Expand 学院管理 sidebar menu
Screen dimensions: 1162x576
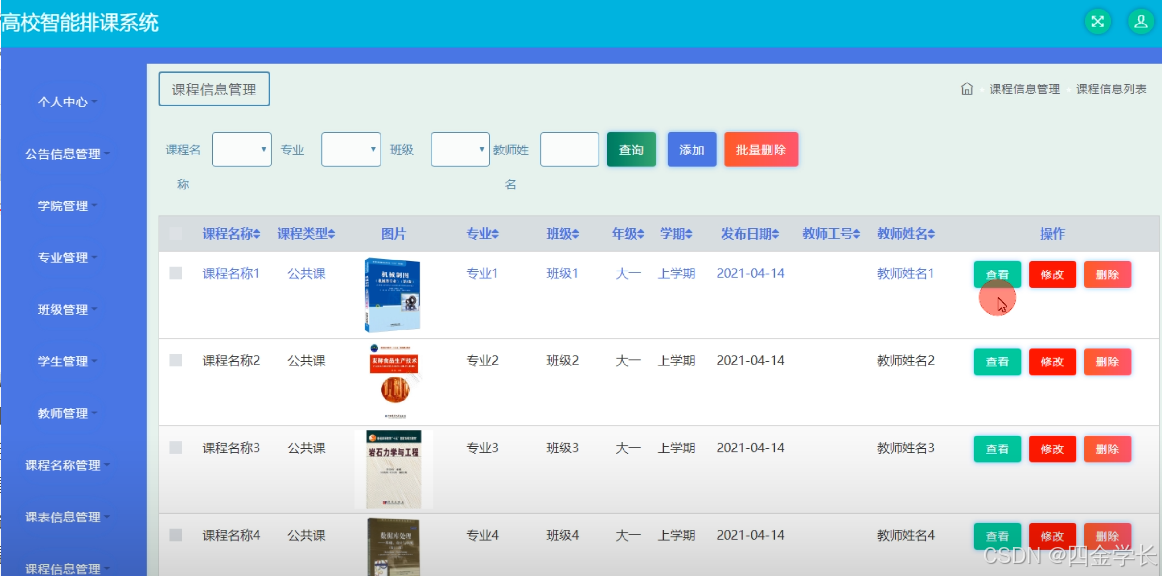pos(67,206)
